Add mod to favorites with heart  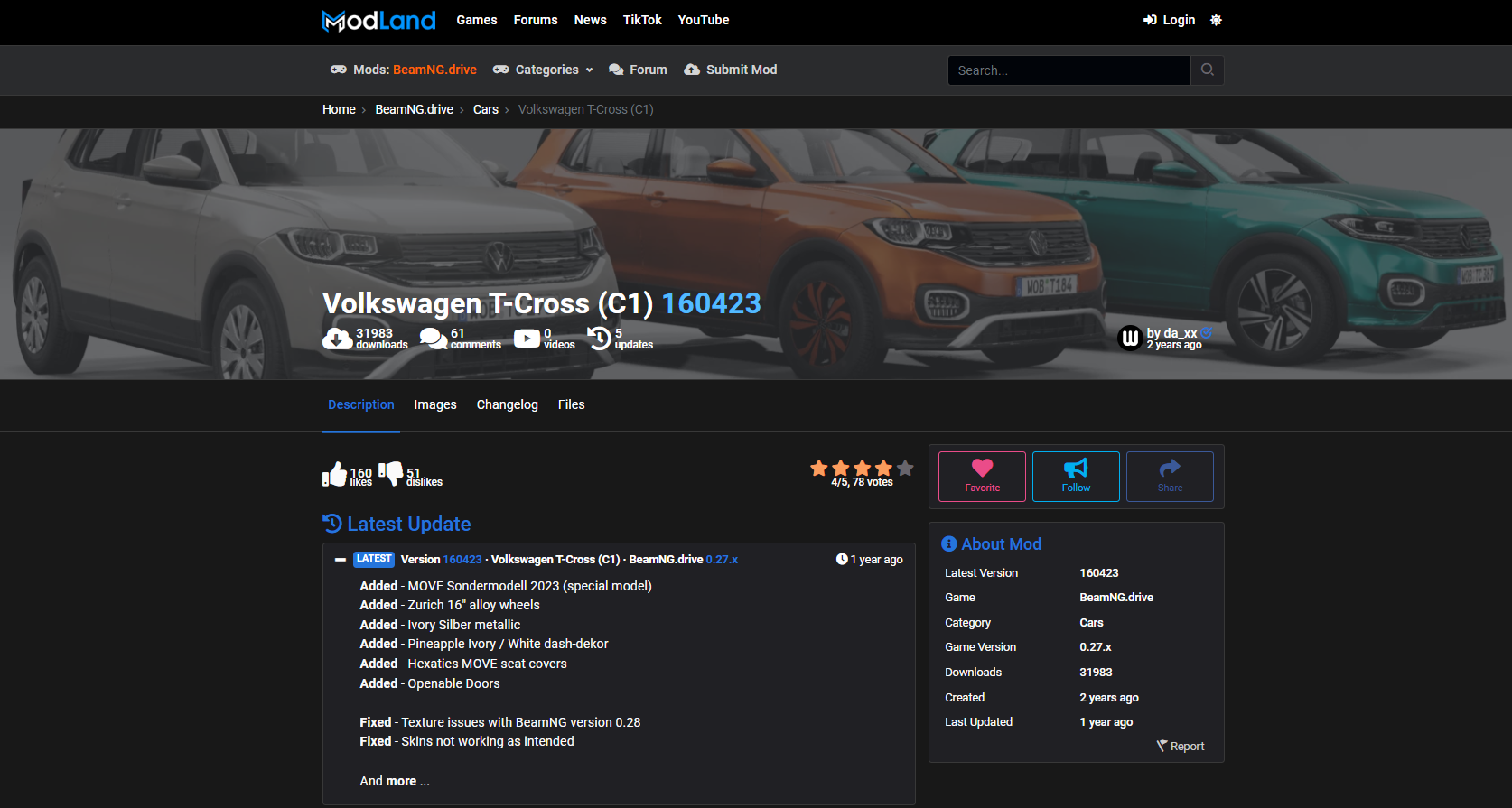click(x=982, y=477)
